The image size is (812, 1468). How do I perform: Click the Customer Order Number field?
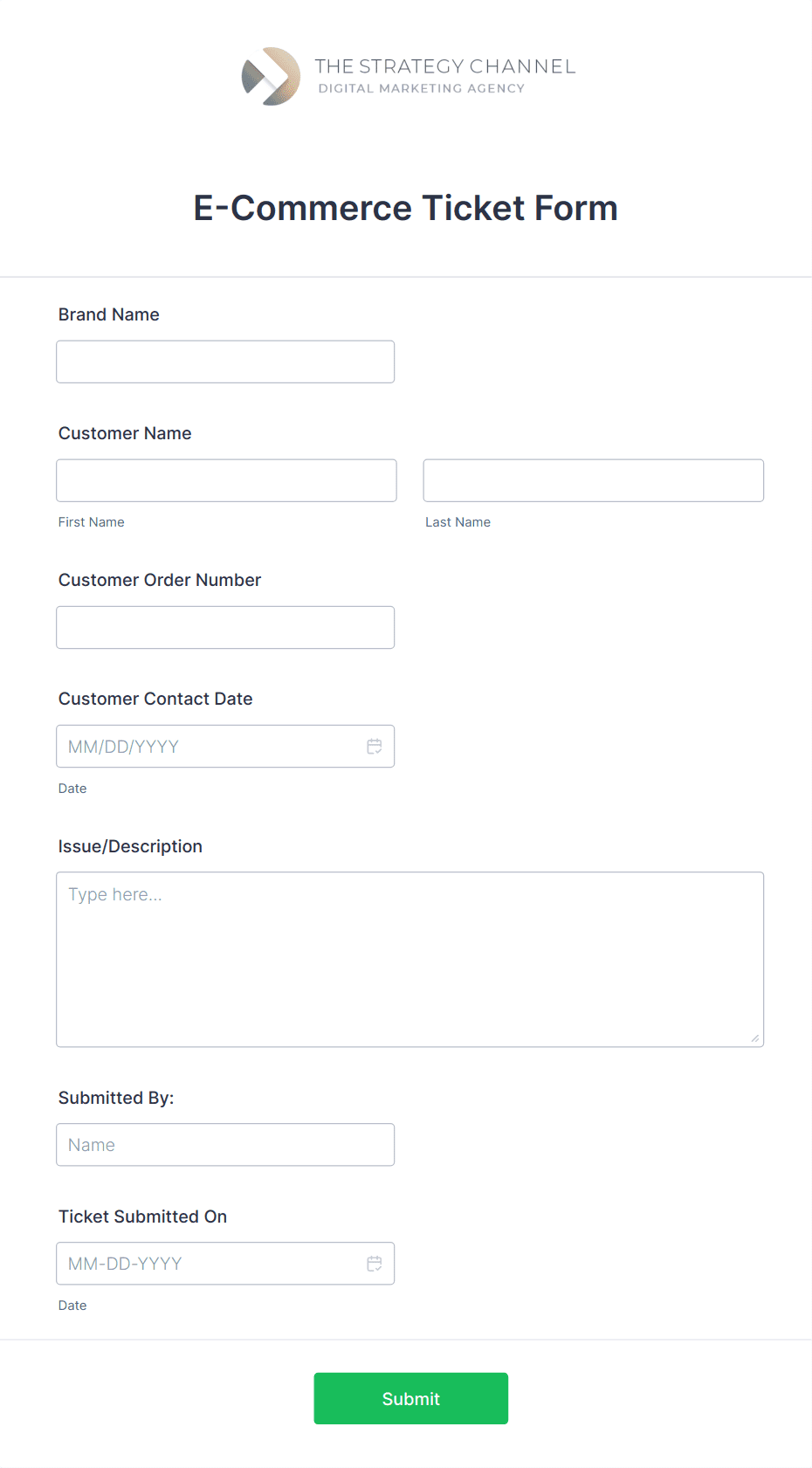pos(224,627)
